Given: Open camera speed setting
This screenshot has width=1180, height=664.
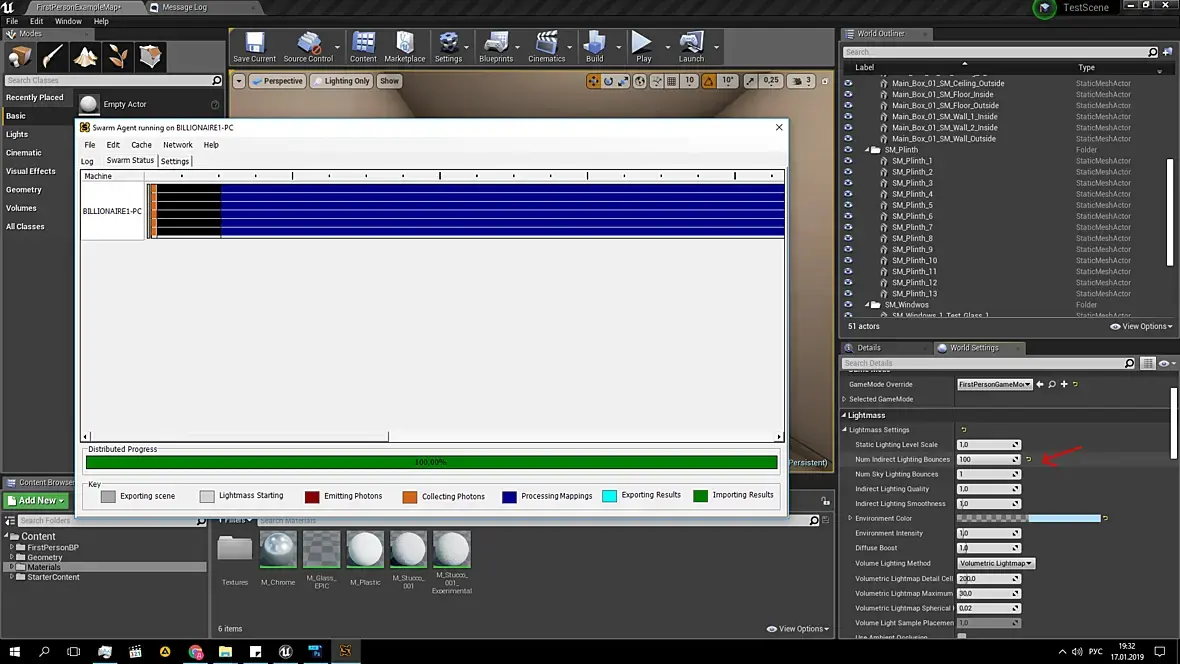Looking at the screenshot, I should [801, 81].
